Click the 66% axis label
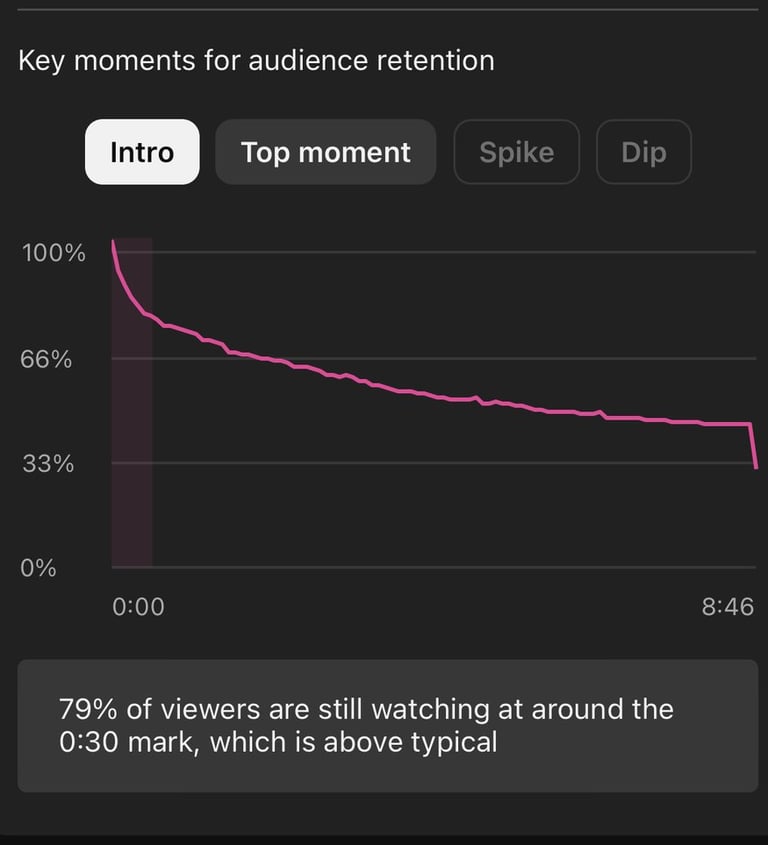The width and height of the screenshot is (768, 845). coord(46,359)
